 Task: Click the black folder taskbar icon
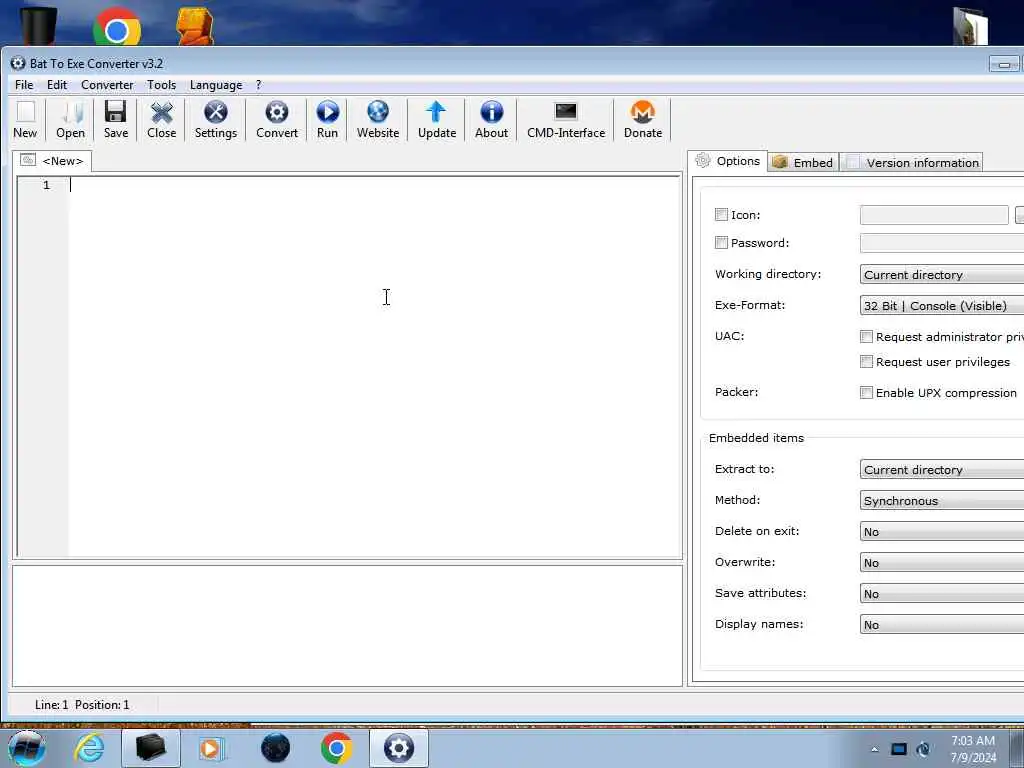[x=150, y=748]
